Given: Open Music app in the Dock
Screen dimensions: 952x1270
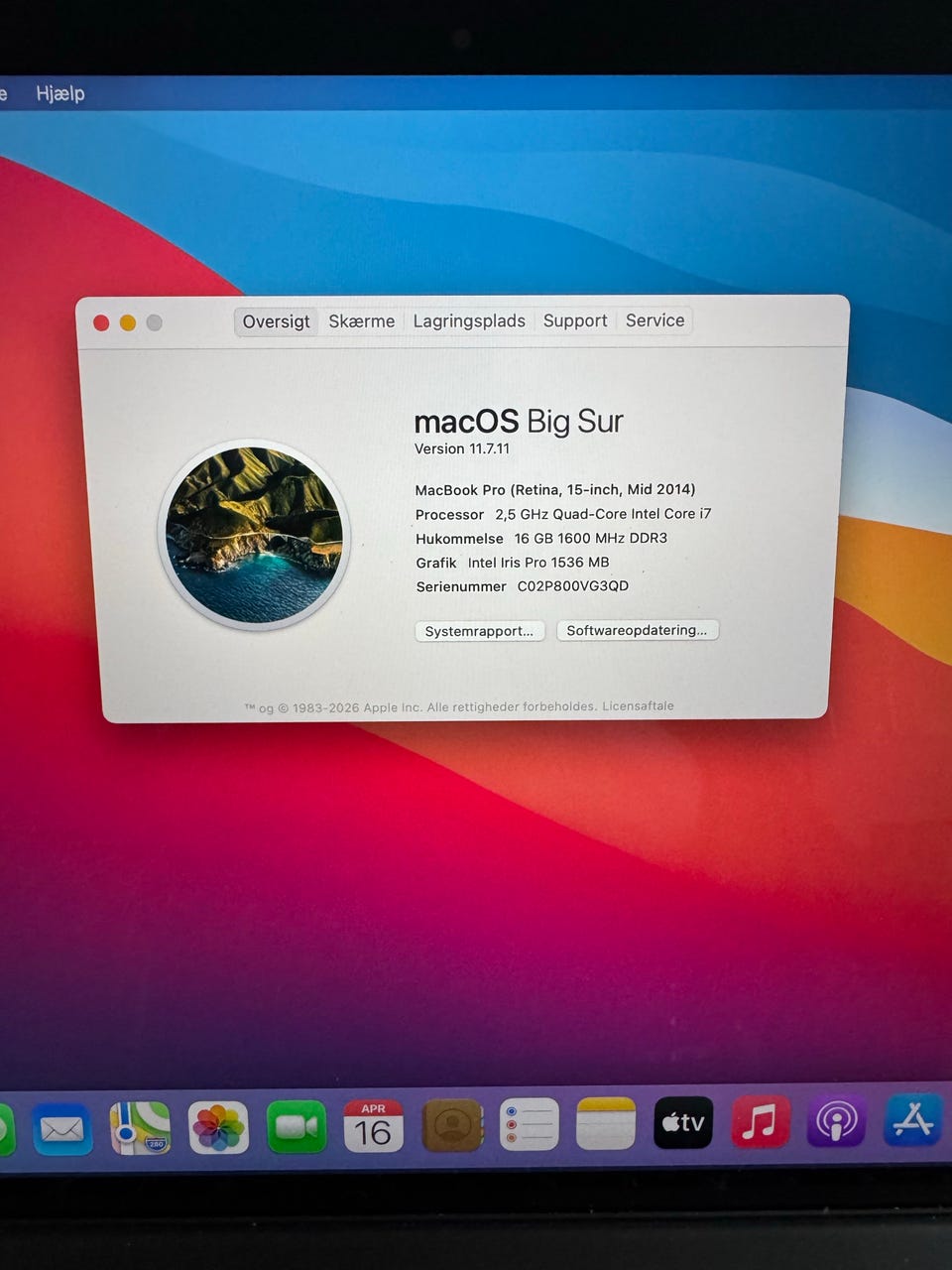Looking at the screenshot, I should [x=761, y=1121].
